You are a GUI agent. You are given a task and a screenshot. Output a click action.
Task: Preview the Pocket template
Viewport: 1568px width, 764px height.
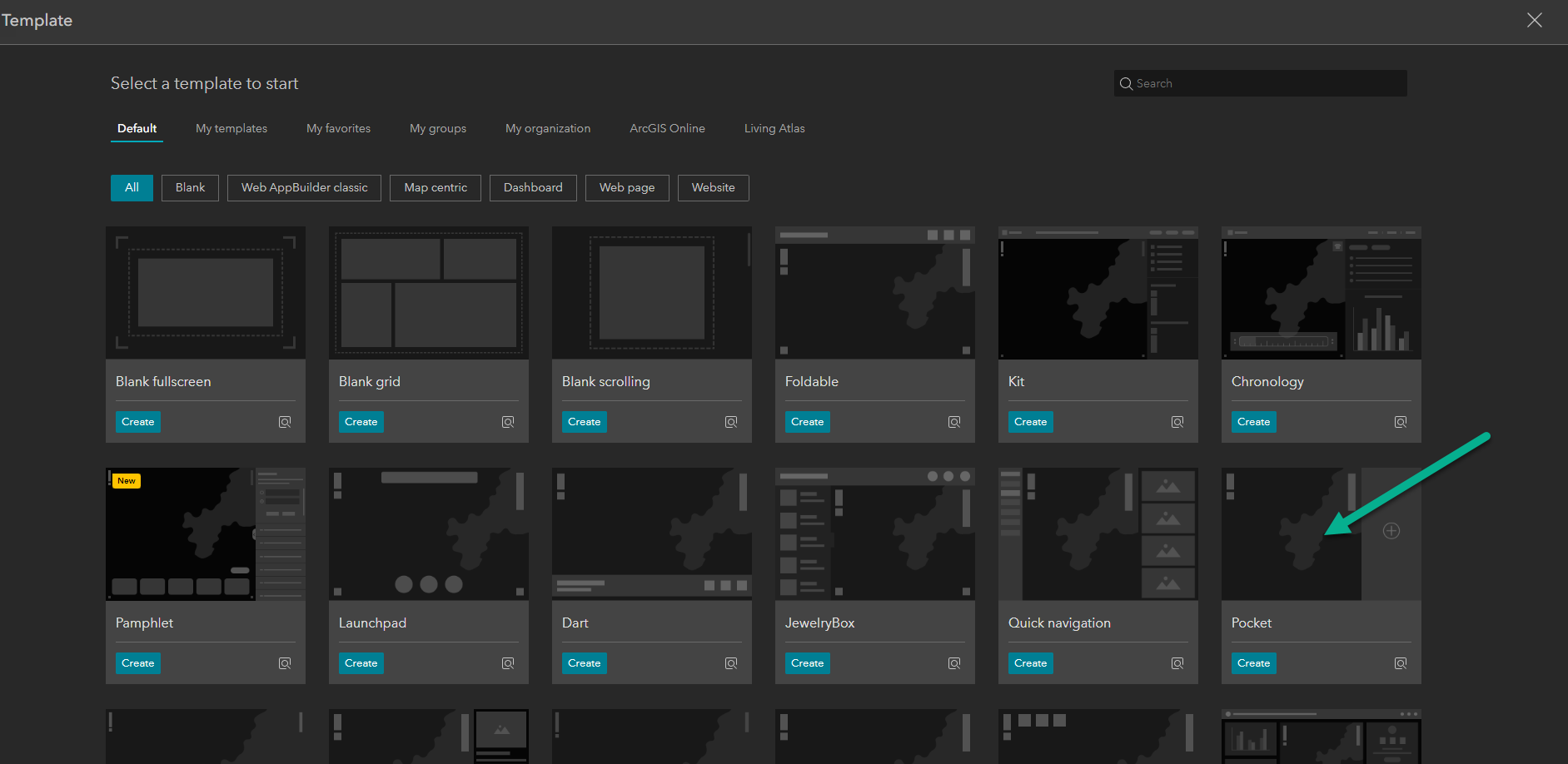[x=1400, y=663]
